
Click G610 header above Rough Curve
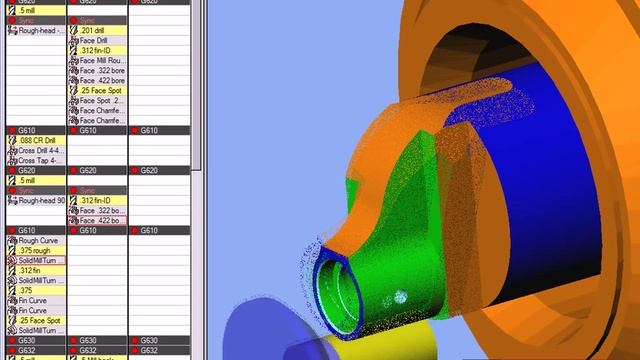[x=36, y=231]
